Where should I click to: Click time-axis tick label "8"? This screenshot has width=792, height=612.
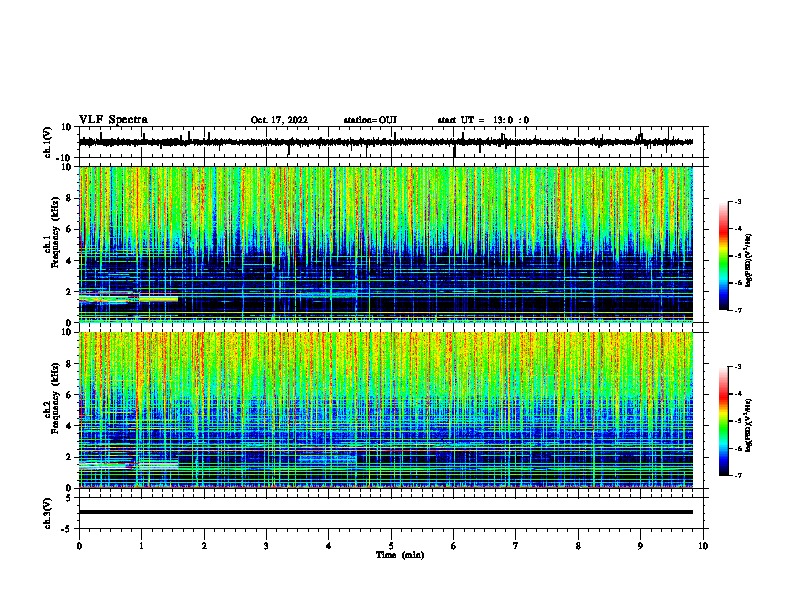[x=578, y=546]
